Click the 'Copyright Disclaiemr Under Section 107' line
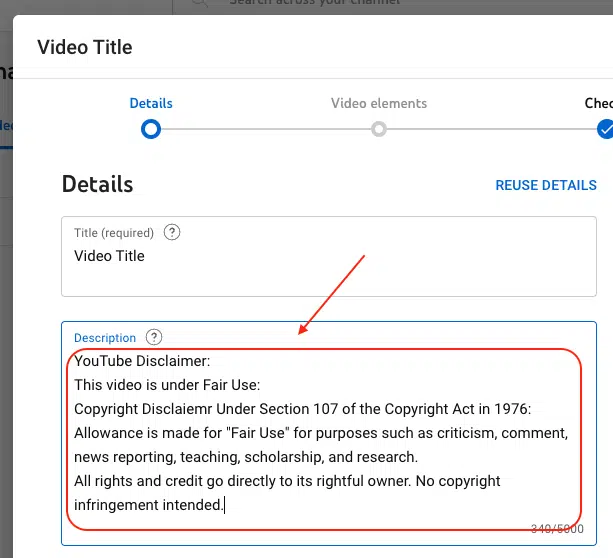 (x=303, y=409)
